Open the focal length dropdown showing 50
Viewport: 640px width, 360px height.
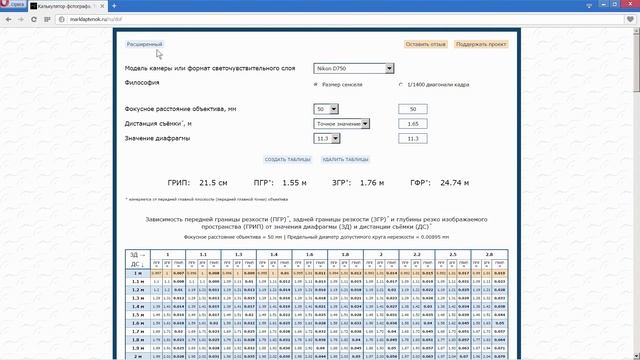tap(326, 109)
